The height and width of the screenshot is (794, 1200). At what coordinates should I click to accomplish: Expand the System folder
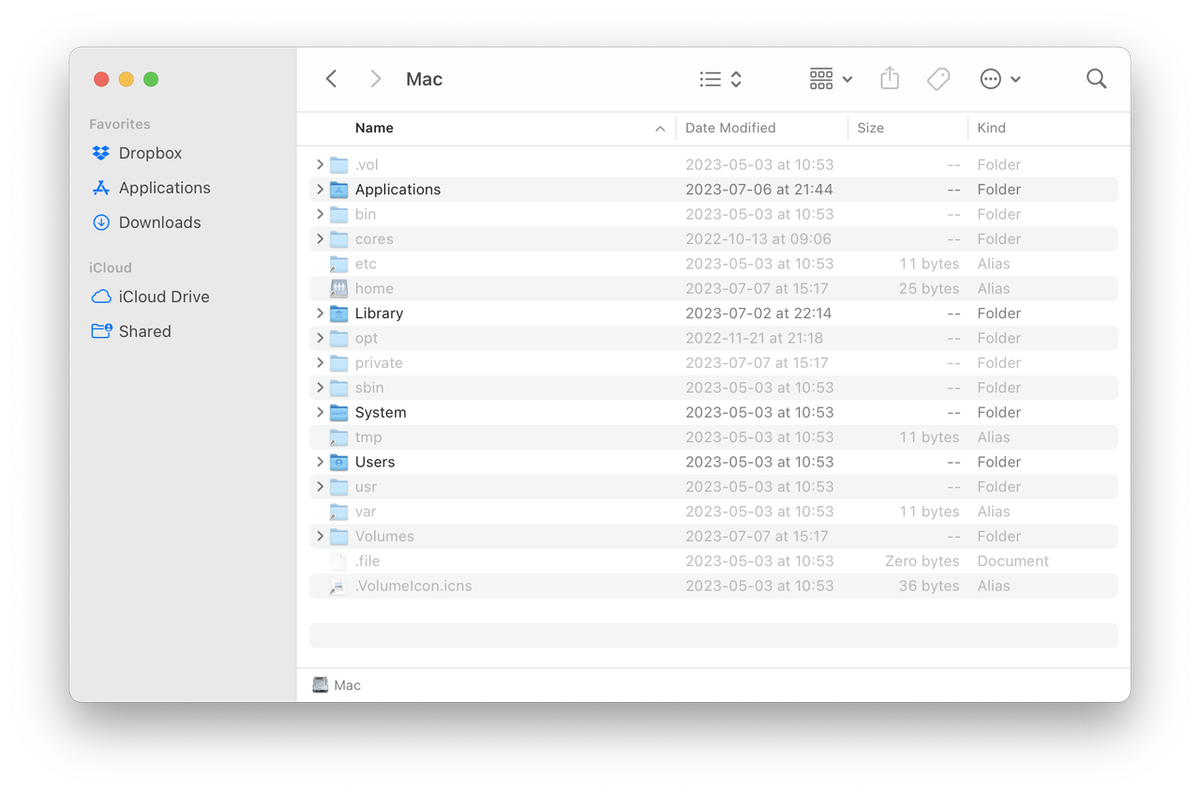(320, 412)
